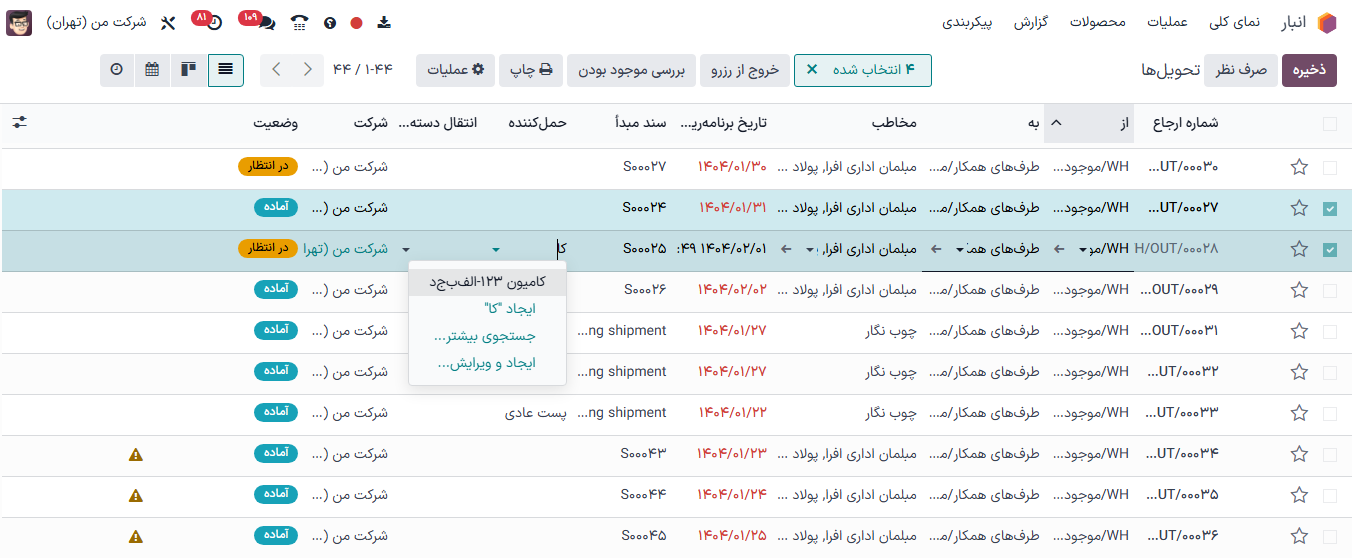The width and height of the screenshot is (1352, 558).
Task: Click the VoIP phone icon
Action: tap(301, 22)
